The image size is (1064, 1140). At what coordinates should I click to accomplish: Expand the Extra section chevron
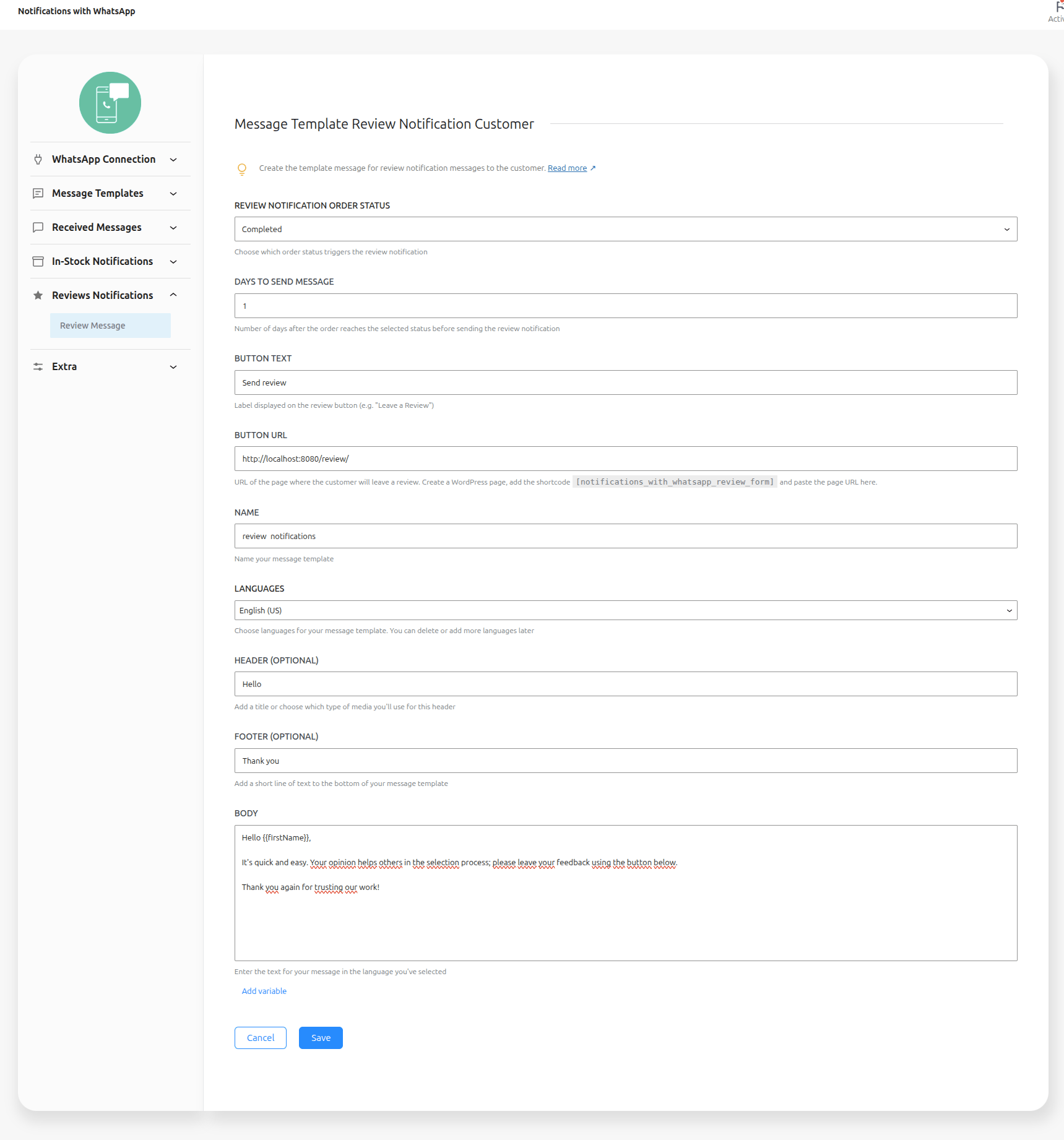point(173,367)
